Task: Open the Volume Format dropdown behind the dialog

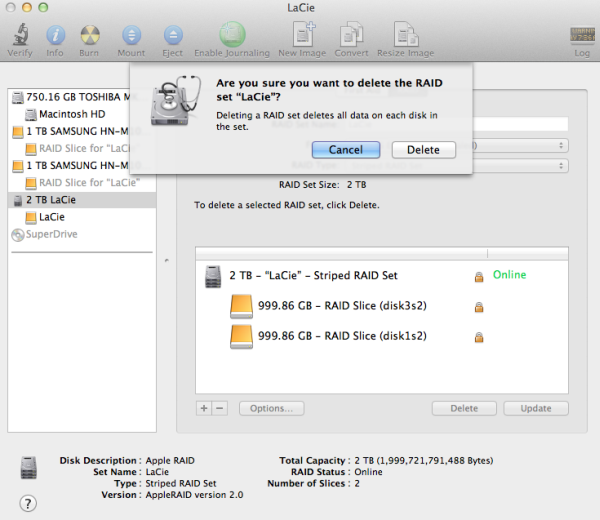Action: click(x=520, y=145)
